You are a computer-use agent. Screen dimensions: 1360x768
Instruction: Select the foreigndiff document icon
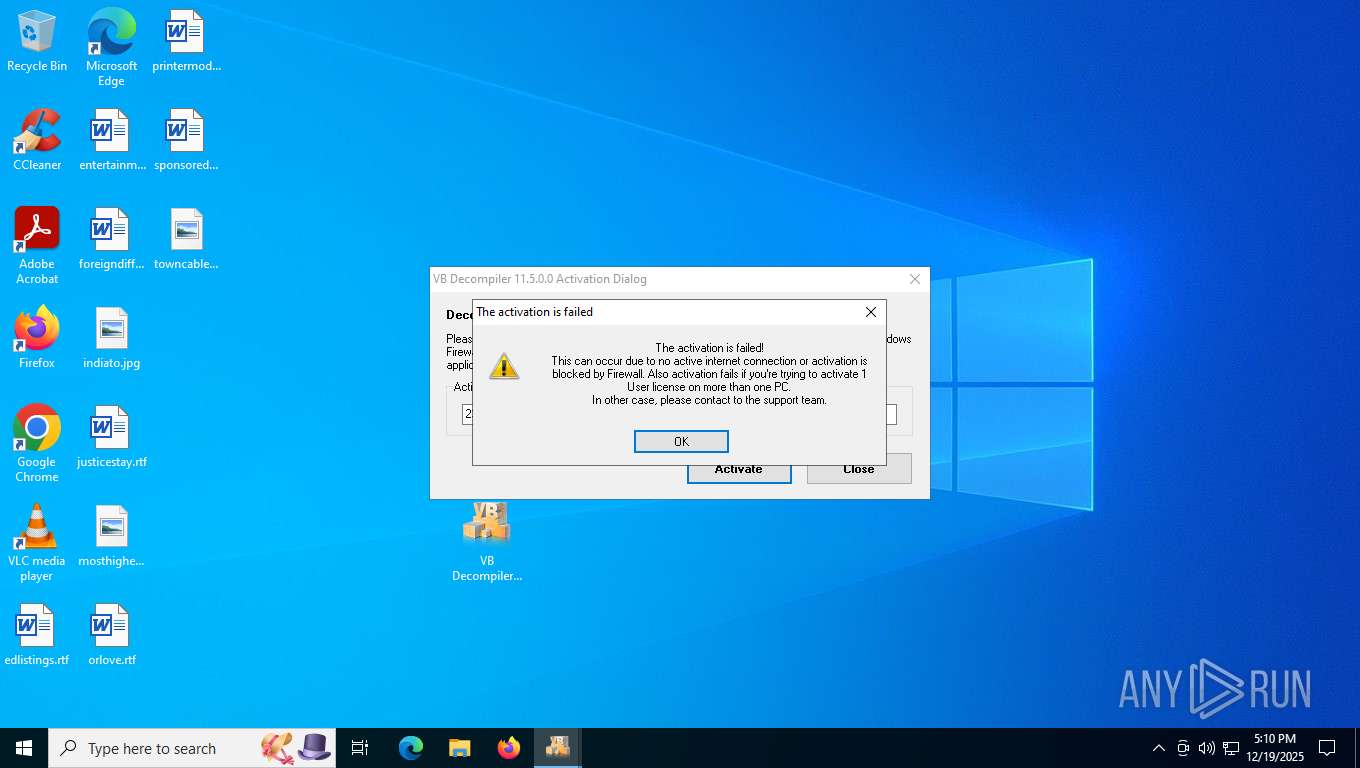pos(111,240)
